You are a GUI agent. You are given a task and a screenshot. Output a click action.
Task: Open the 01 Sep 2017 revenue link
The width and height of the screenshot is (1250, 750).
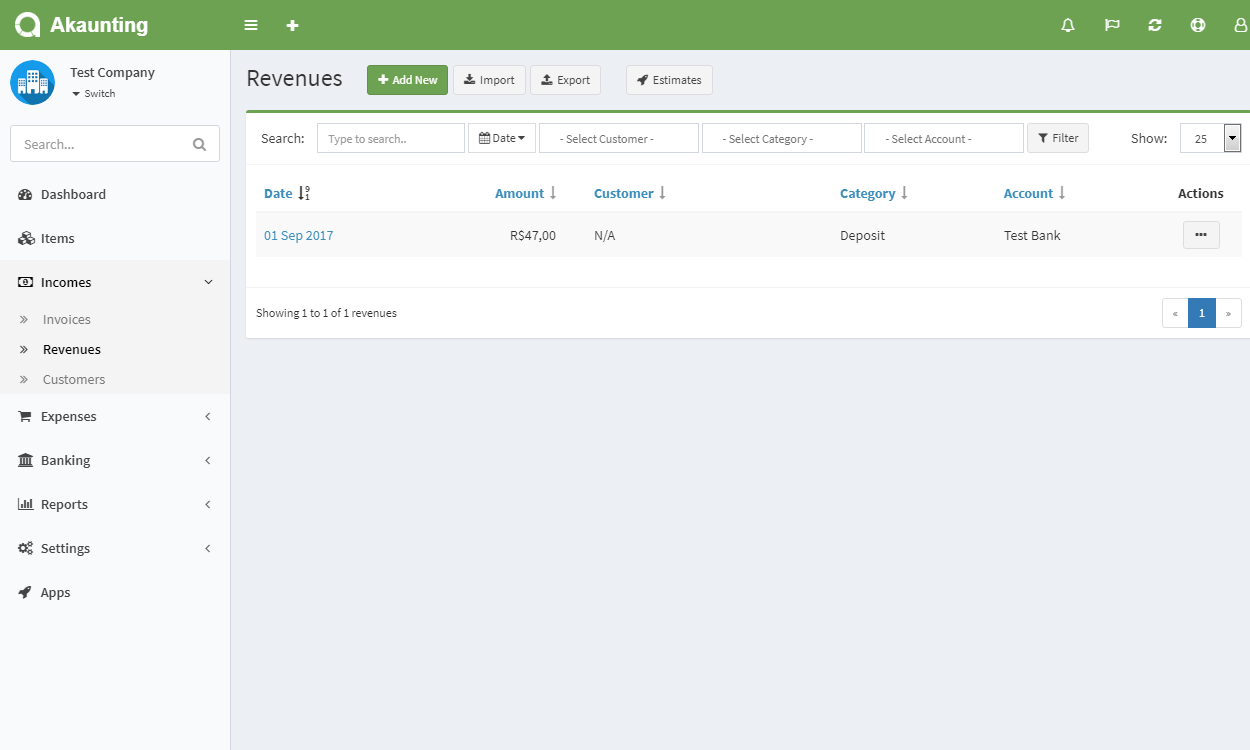[298, 236]
